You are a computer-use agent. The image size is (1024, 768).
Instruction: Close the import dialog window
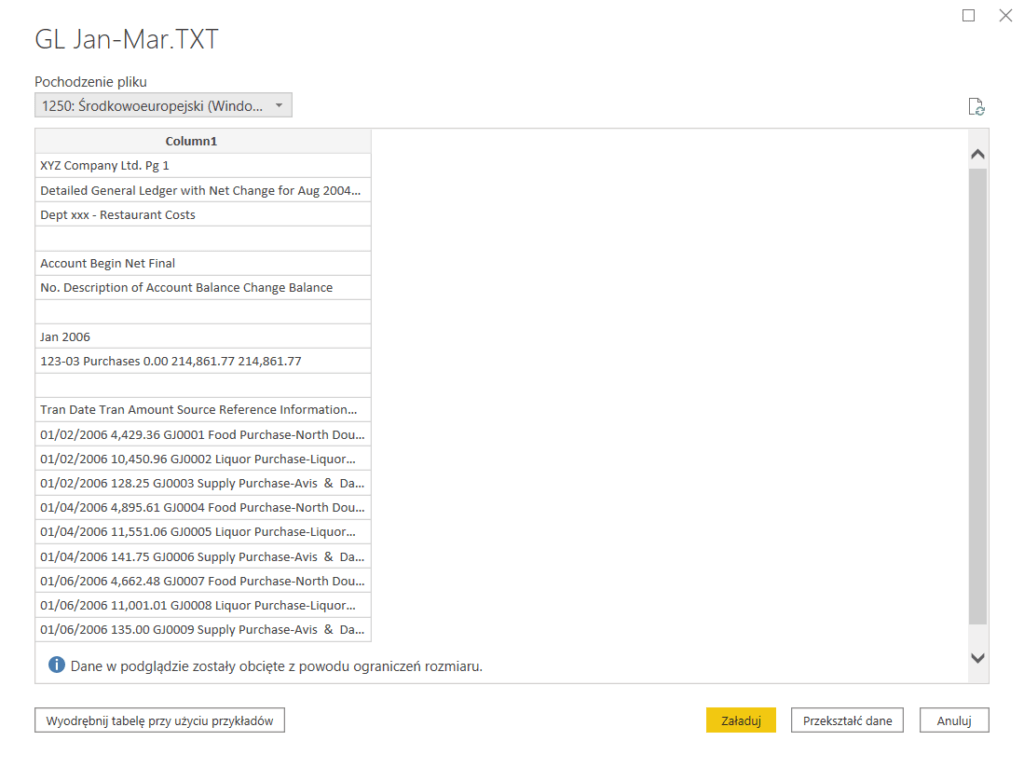1005,16
